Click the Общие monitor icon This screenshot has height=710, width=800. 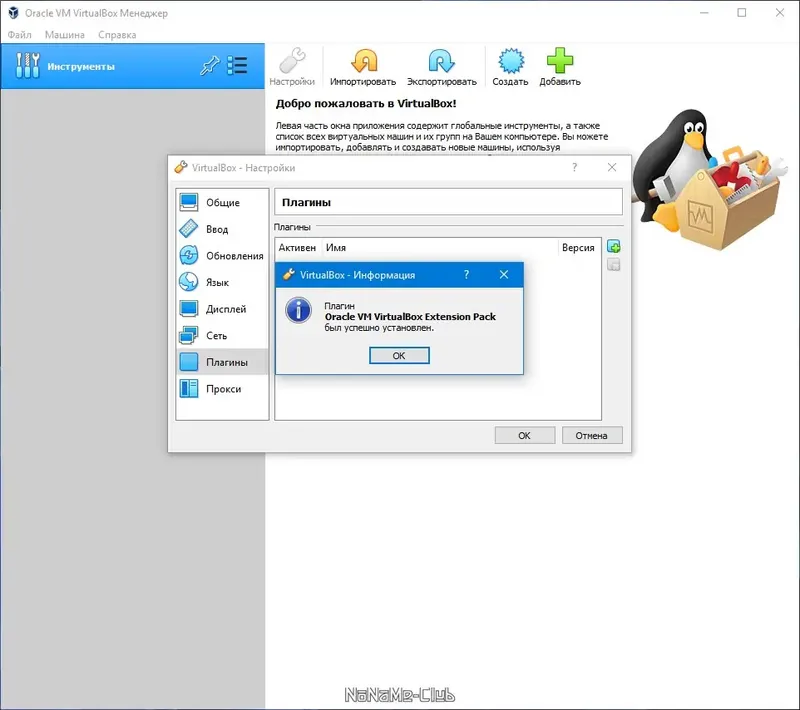[189, 202]
